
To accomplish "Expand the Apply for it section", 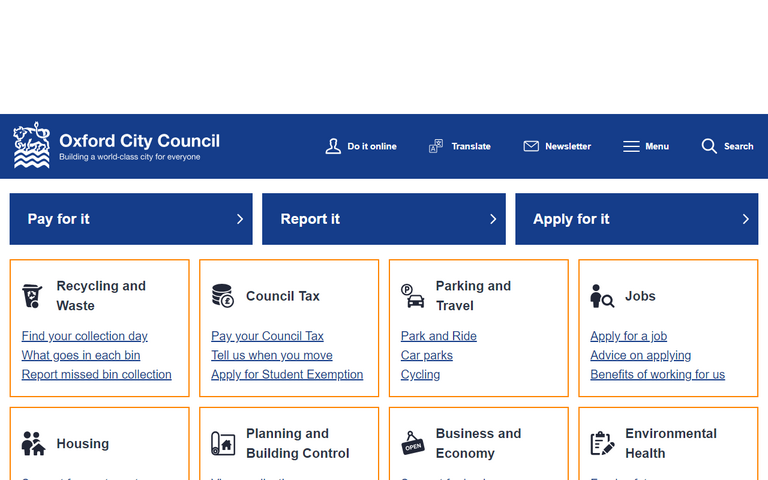I will click(636, 219).
